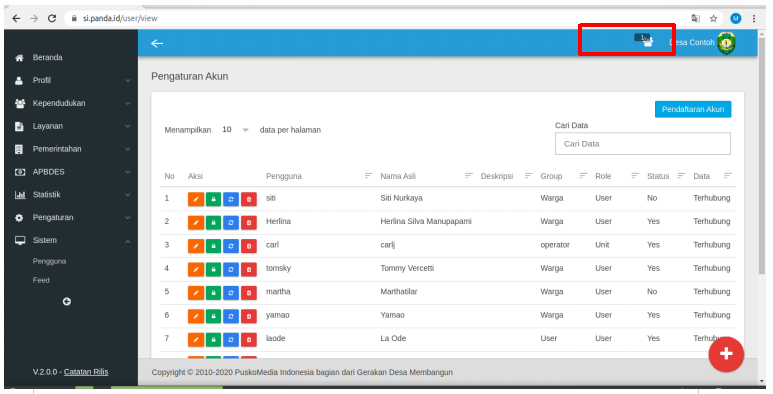This screenshot has height=394, width=773.
Task: Select the Tommy Vercetti name cell
Action: click(x=407, y=268)
